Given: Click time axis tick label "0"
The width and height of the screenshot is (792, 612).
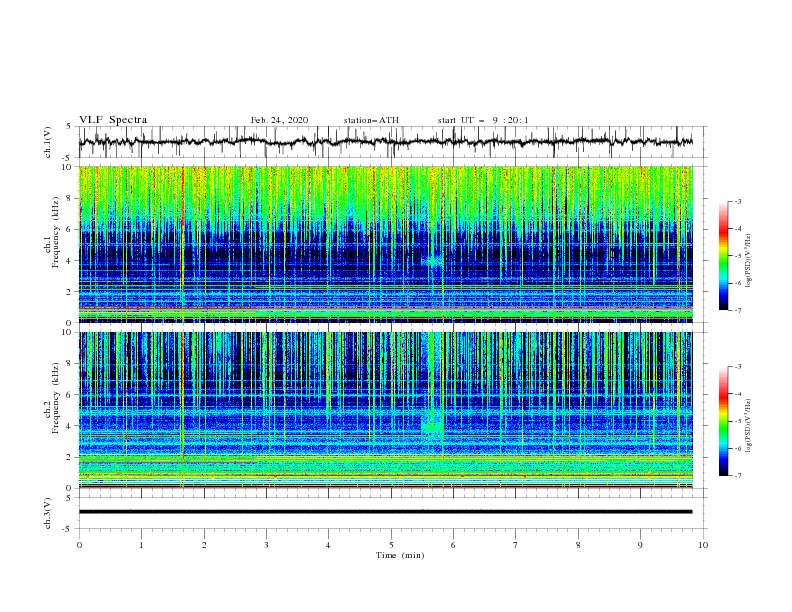Looking at the screenshot, I should tap(79, 545).
